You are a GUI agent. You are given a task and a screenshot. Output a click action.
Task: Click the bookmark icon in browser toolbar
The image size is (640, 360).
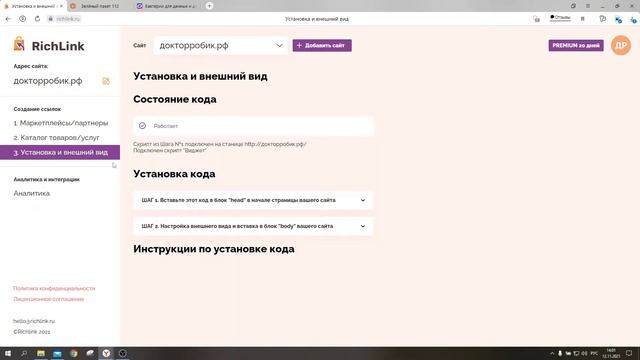582,19
